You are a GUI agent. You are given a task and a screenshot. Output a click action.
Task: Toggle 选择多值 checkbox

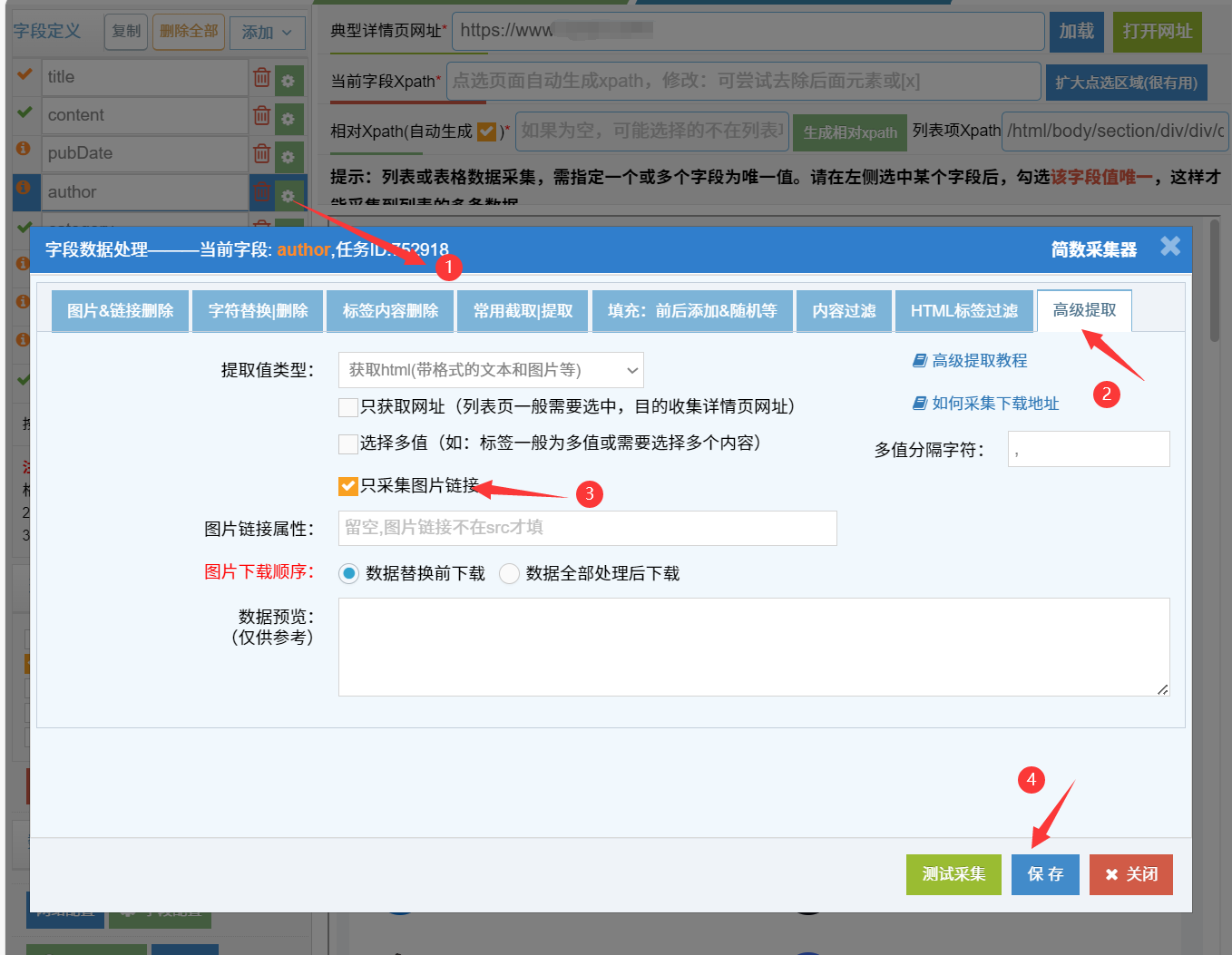[x=347, y=443]
